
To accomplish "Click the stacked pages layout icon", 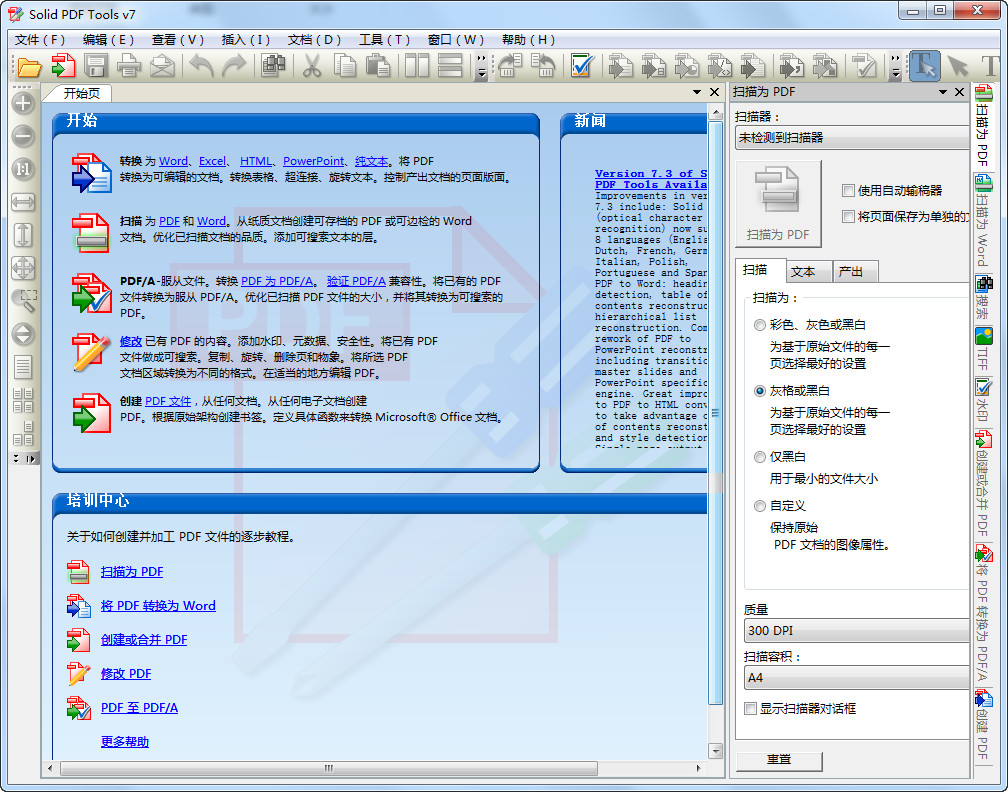I will pos(450,66).
